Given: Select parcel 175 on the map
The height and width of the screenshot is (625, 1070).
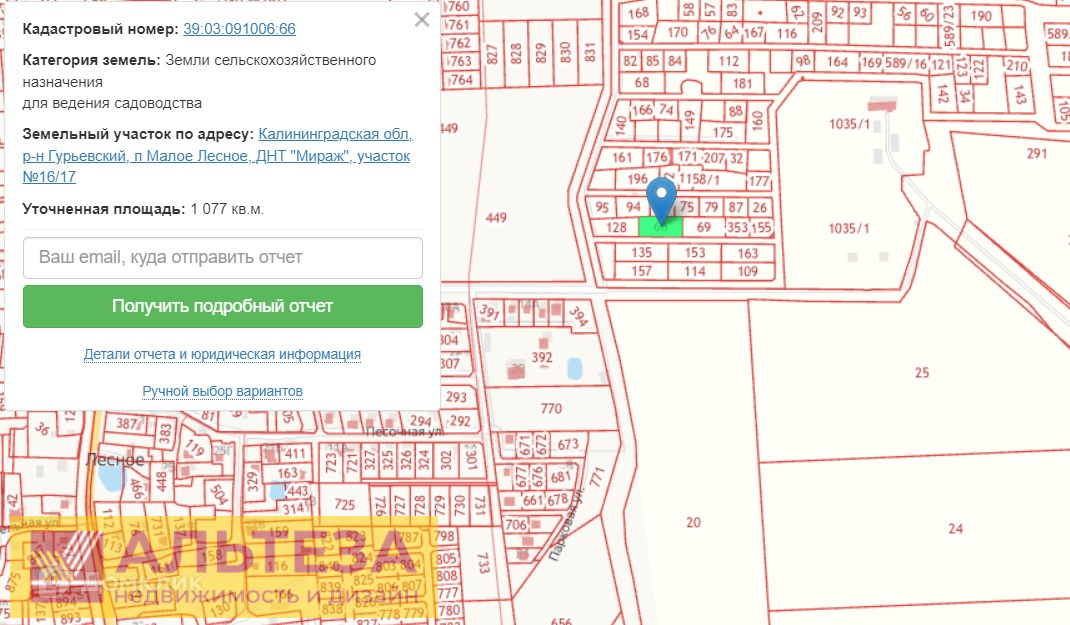Looking at the screenshot, I should tap(723, 132).
